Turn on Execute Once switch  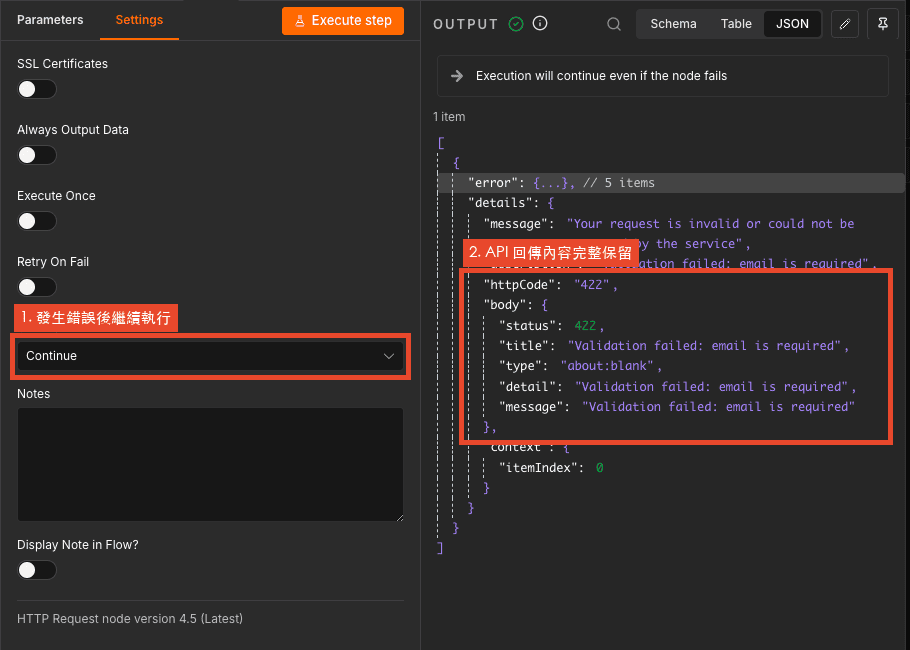click(x=37, y=221)
